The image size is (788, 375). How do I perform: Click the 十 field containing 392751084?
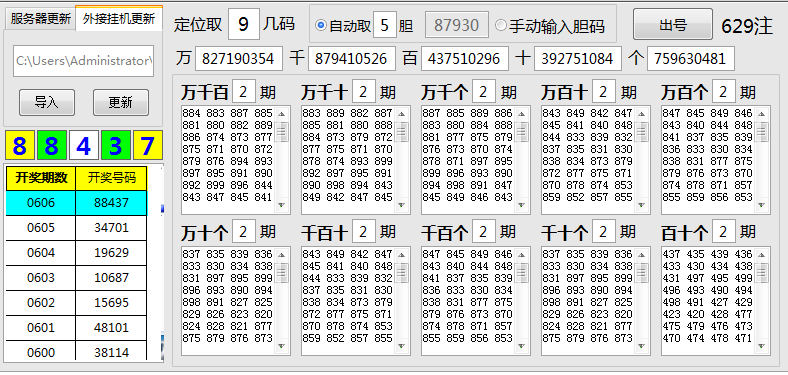coord(578,59)
